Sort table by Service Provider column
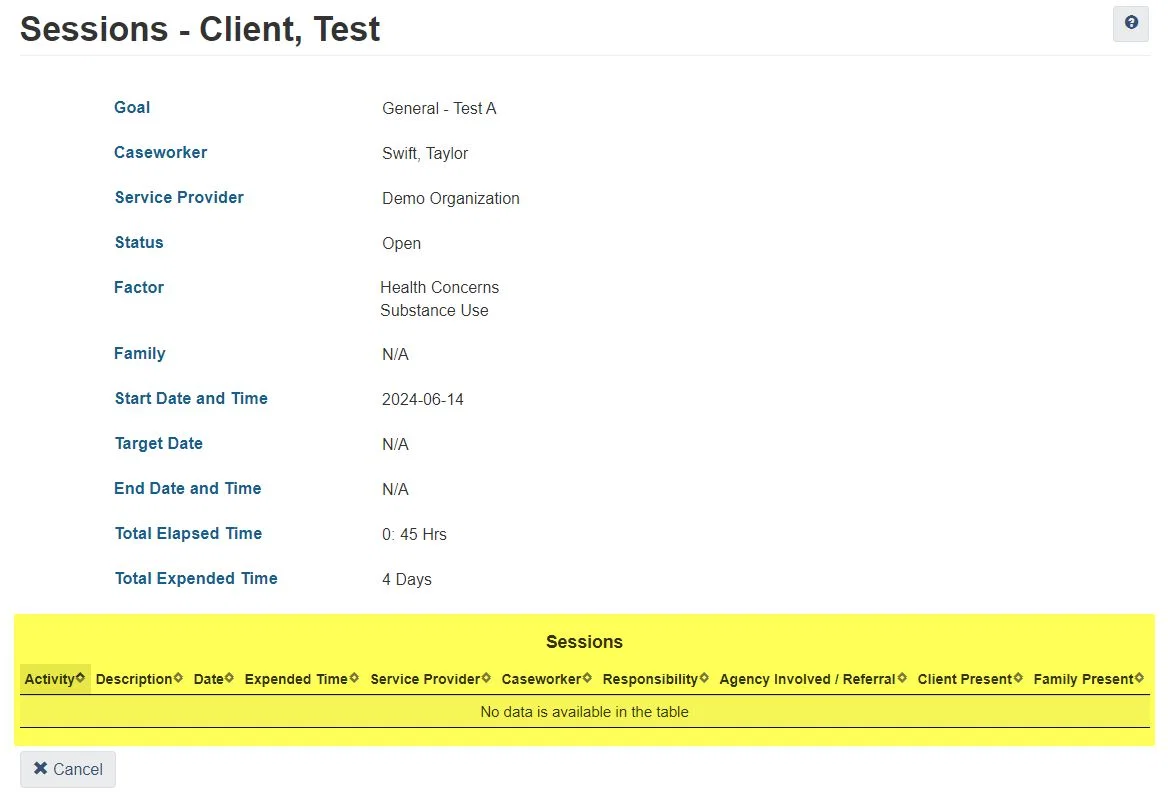The image size is (1168, 792). (x=430, y=679)
